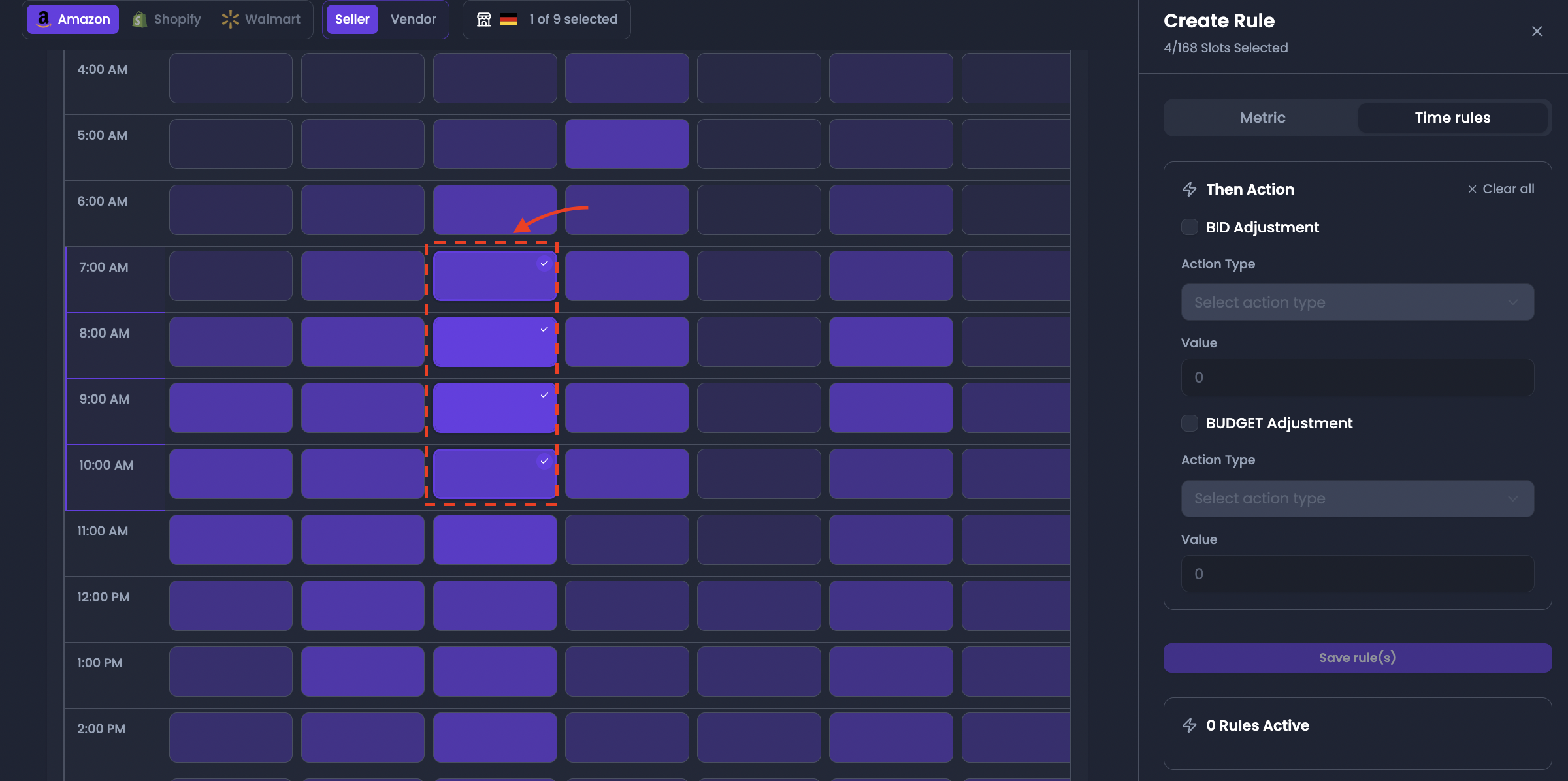The width and height of the screenshot is (1568, 781).
Task: Select the Vendor account type
Action: click(x=413, y=19)
